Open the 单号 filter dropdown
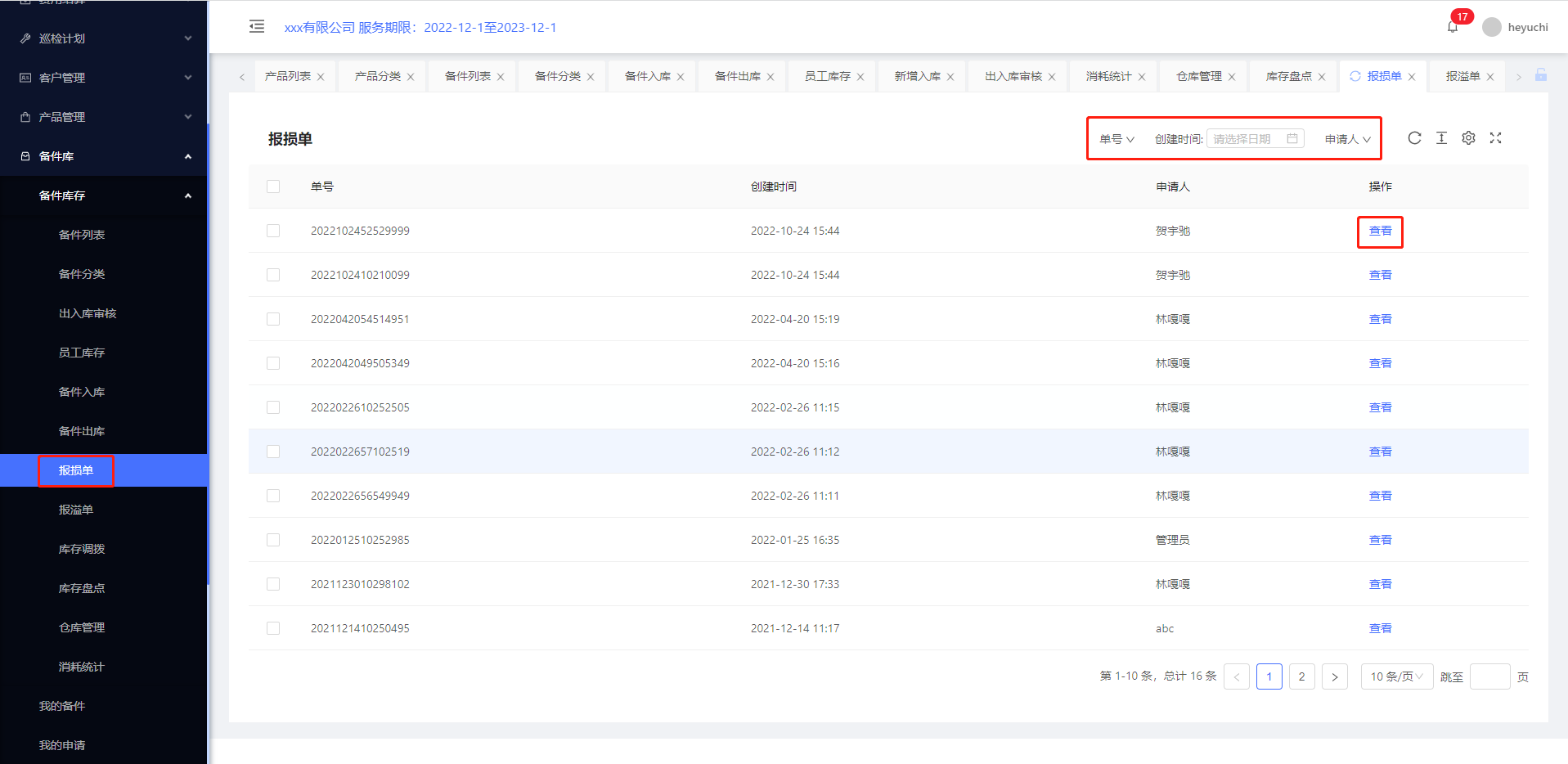The image size is (1568, 764). coord(1116,139)
